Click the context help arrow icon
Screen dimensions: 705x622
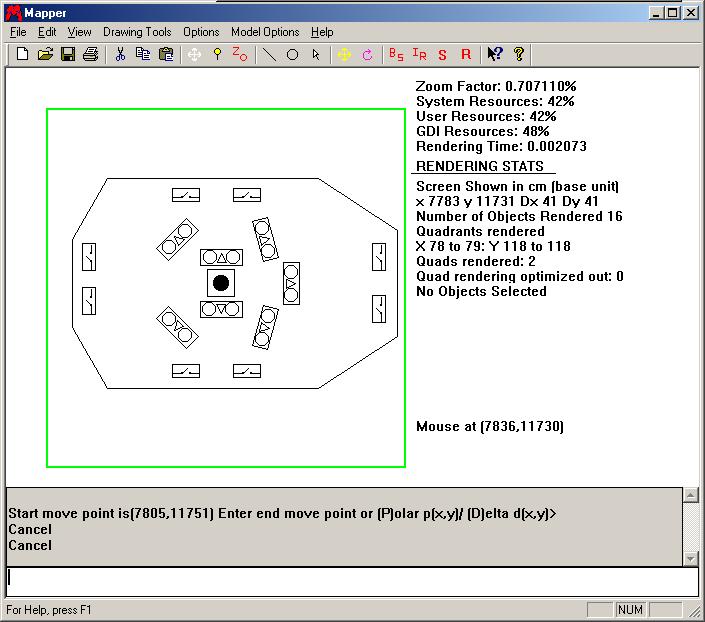(495, 54)
